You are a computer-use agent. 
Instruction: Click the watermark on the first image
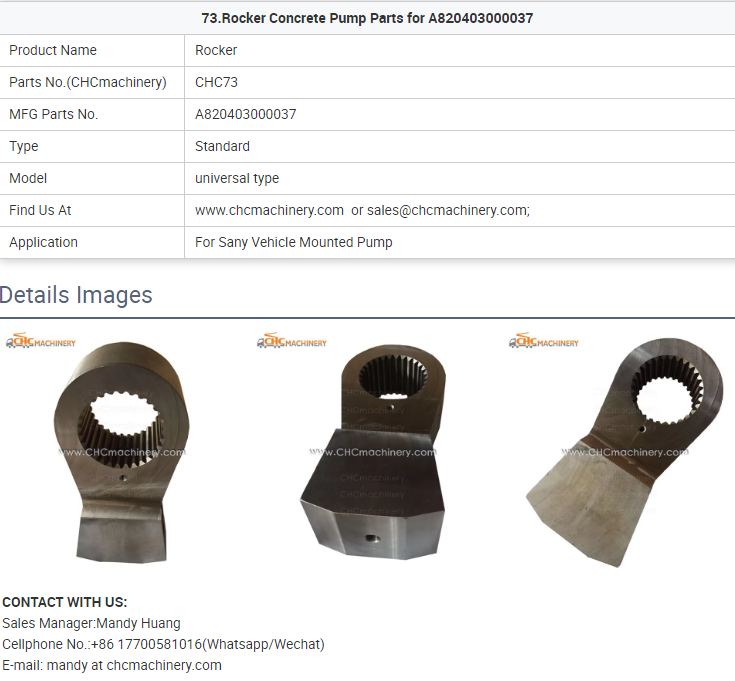point(122,452)
